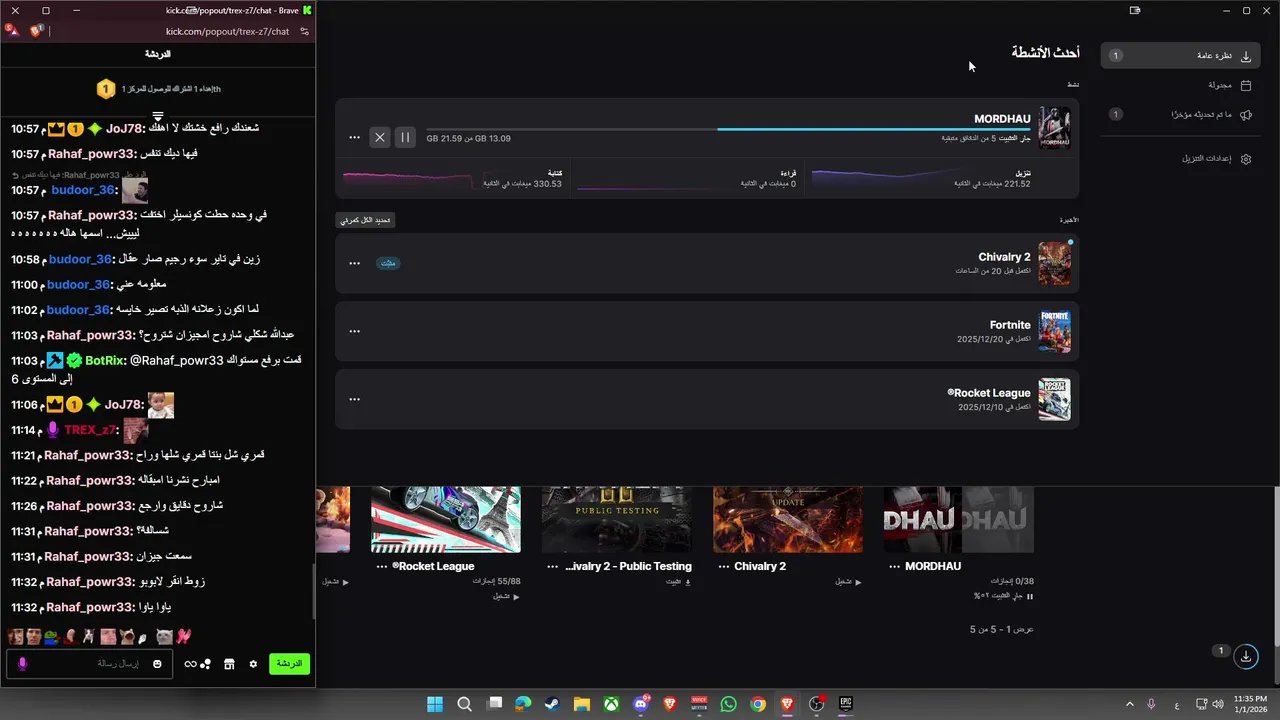Viewport: 1280px width, 720px height.
Task: Open the recently updated tab
Action: [x=1180, y=114]
